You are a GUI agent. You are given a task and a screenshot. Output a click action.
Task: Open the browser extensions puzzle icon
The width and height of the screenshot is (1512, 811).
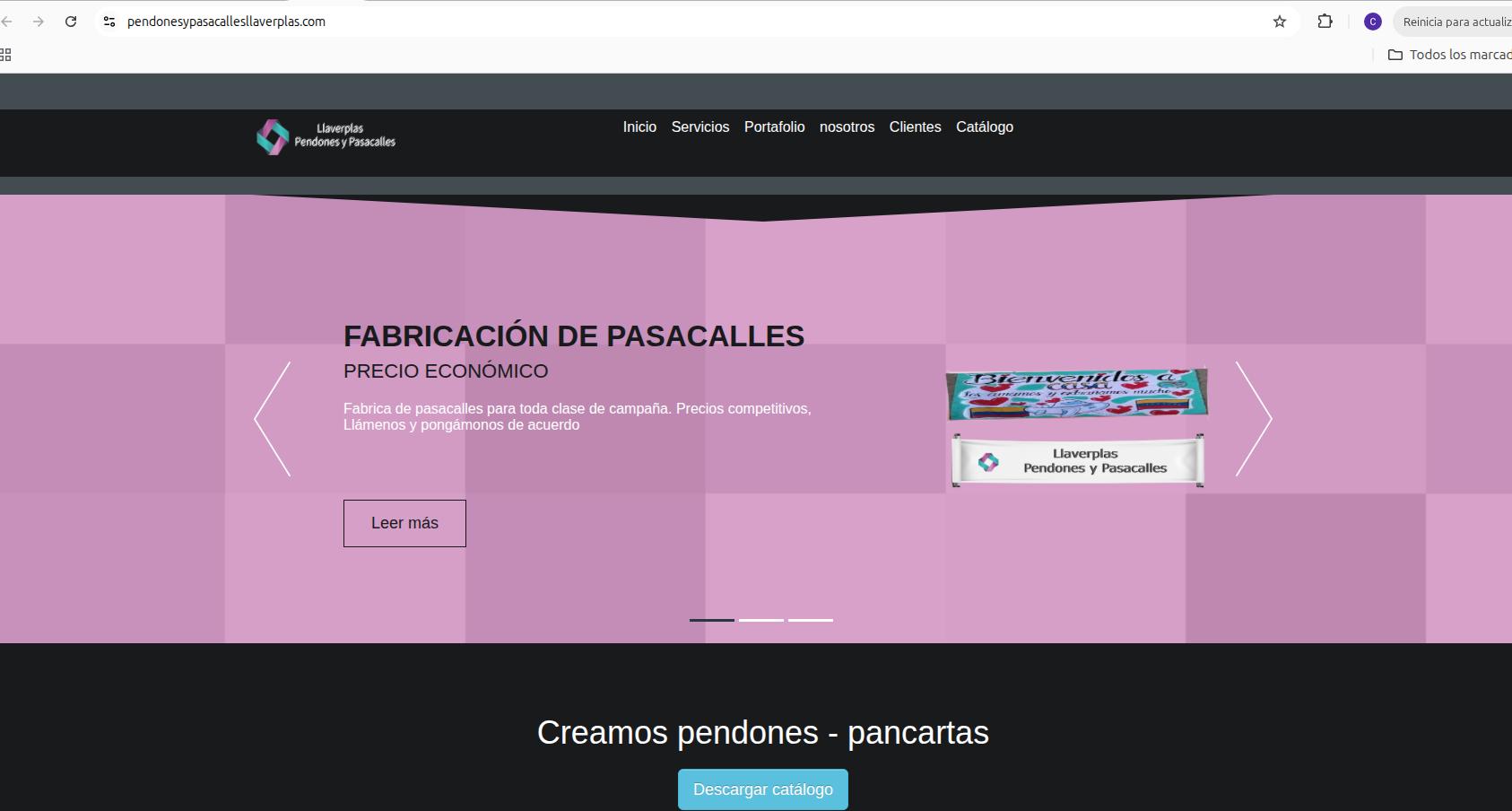(x=1325, y=22)
